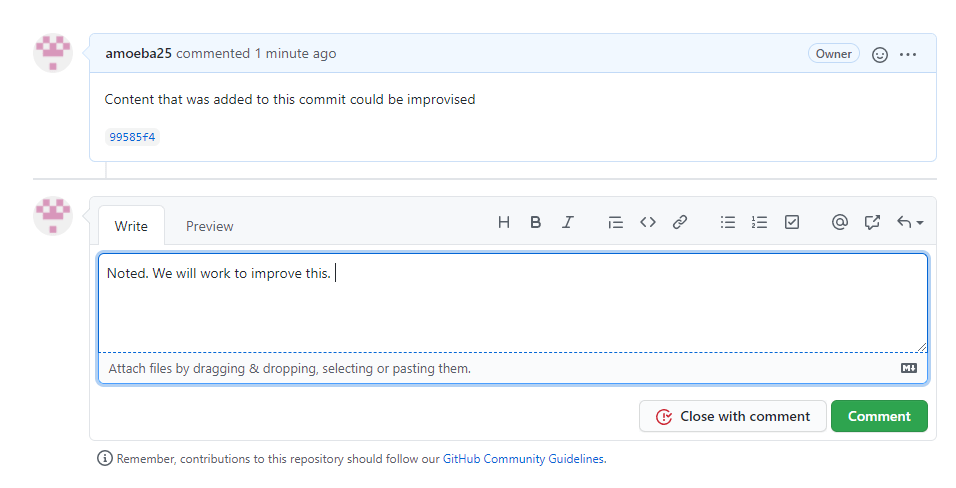Switch to the Preview tab
Image resolution: width=956 pixels, height=488 pixels.
(210, 226)
